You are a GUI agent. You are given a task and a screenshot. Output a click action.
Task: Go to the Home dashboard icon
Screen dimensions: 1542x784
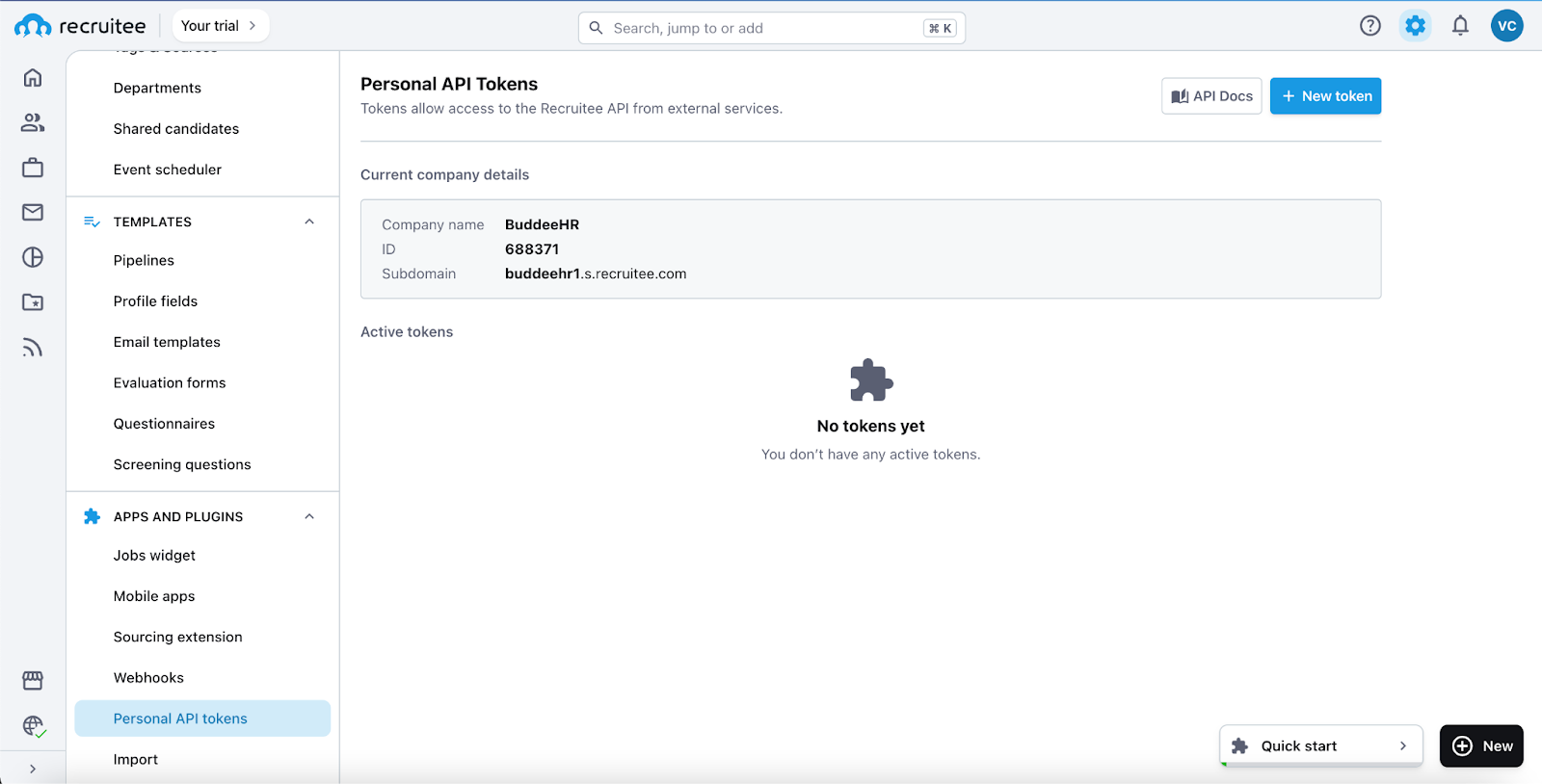(x=33, y=77)
